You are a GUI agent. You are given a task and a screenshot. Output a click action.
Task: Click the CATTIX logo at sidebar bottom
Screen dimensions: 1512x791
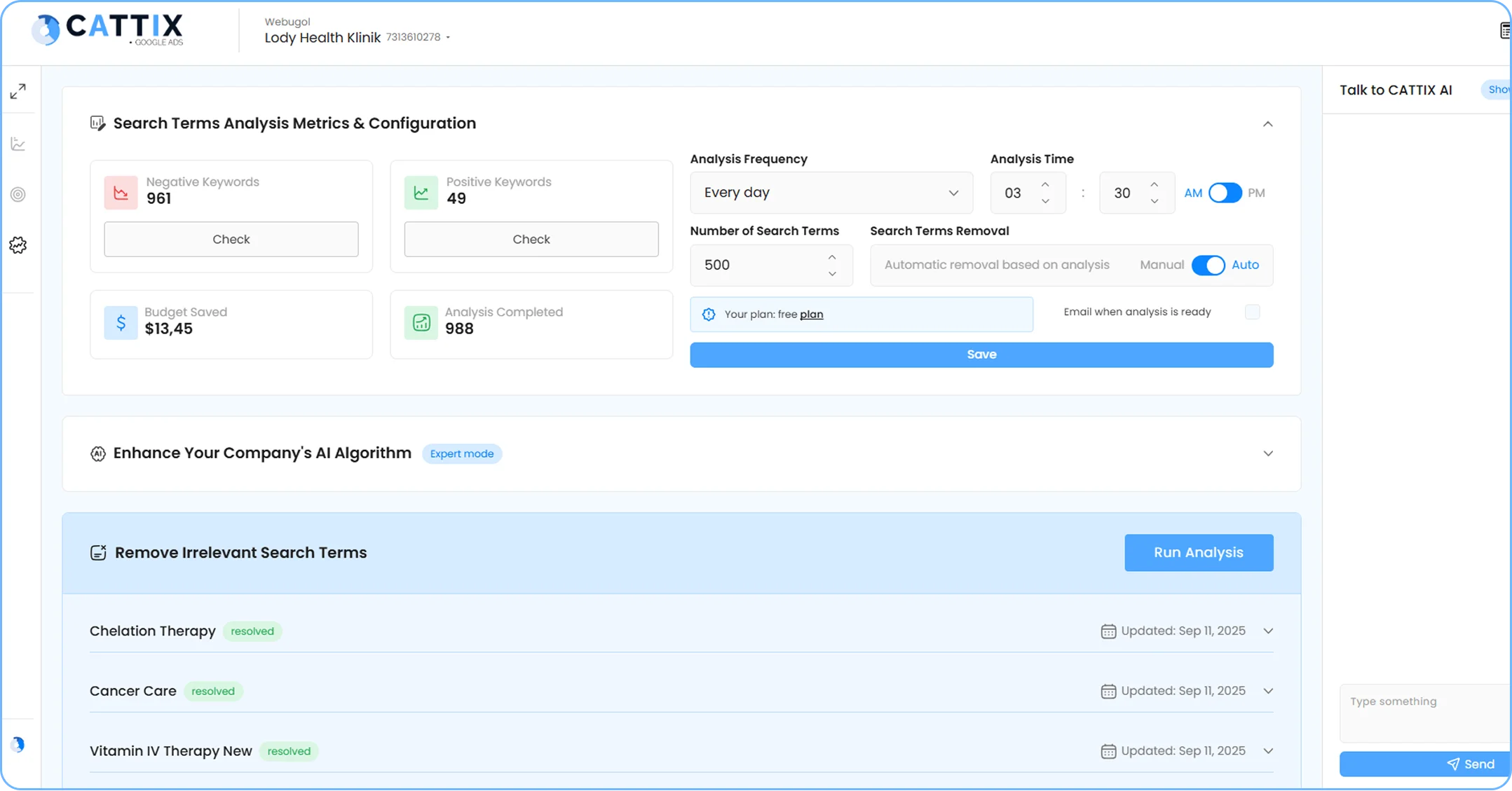click(x=19, y=744)
